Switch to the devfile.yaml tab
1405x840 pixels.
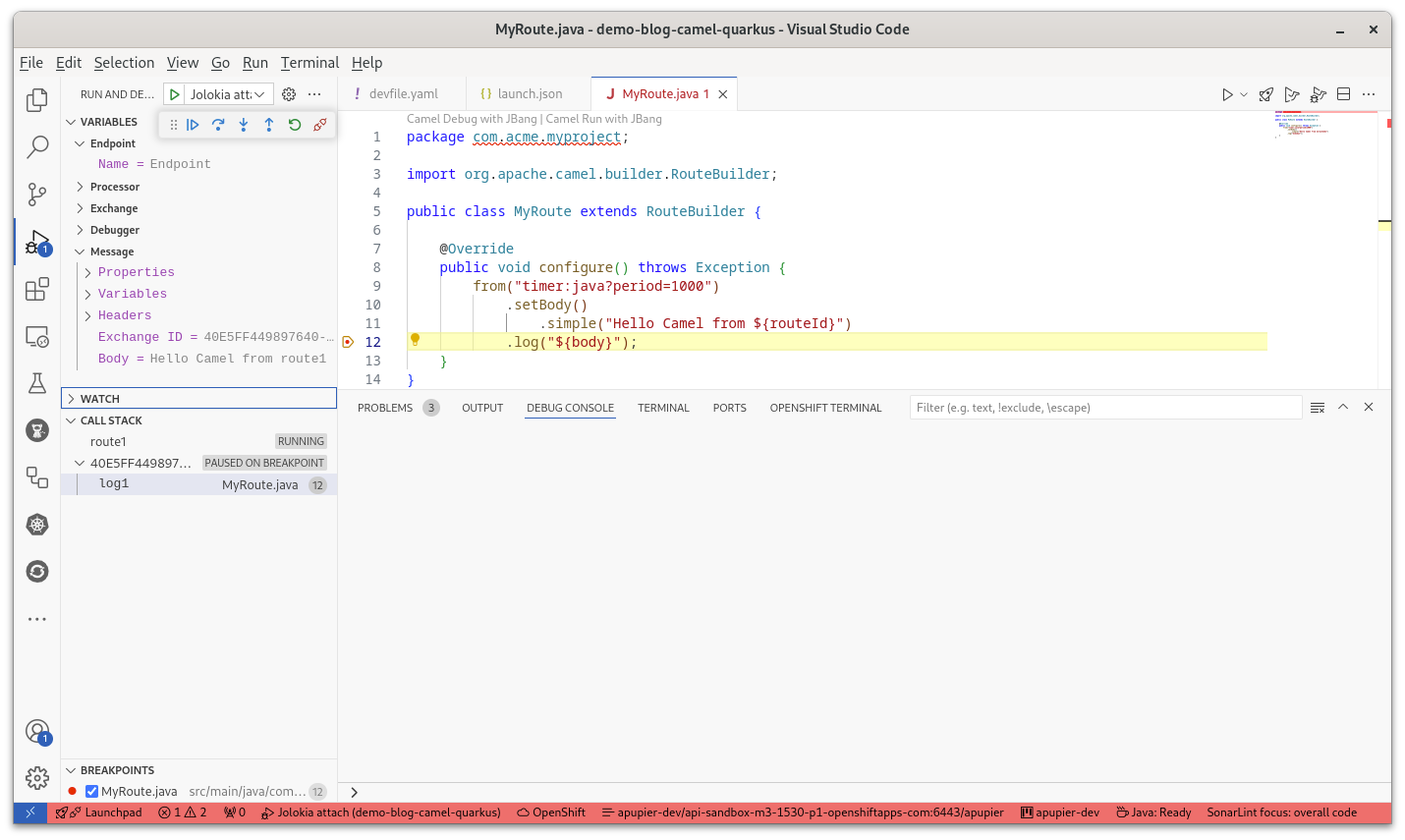pos(403,93)
